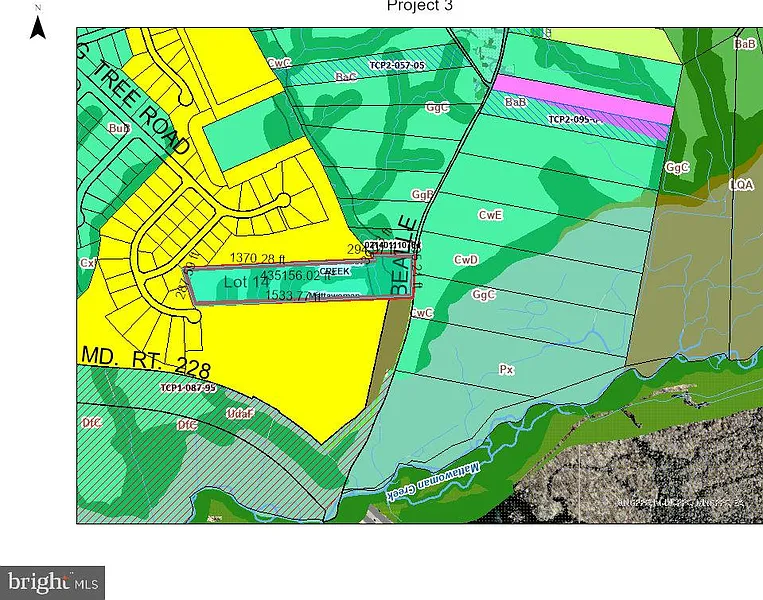
Task: Click the UdaF soil label
Action: pyautogui.click(x=242, y=413)
